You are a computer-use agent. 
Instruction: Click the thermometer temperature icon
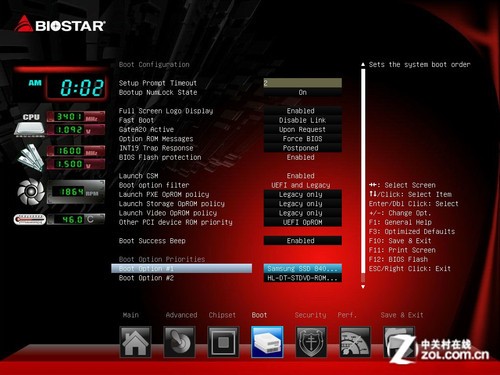pos(30,219)
